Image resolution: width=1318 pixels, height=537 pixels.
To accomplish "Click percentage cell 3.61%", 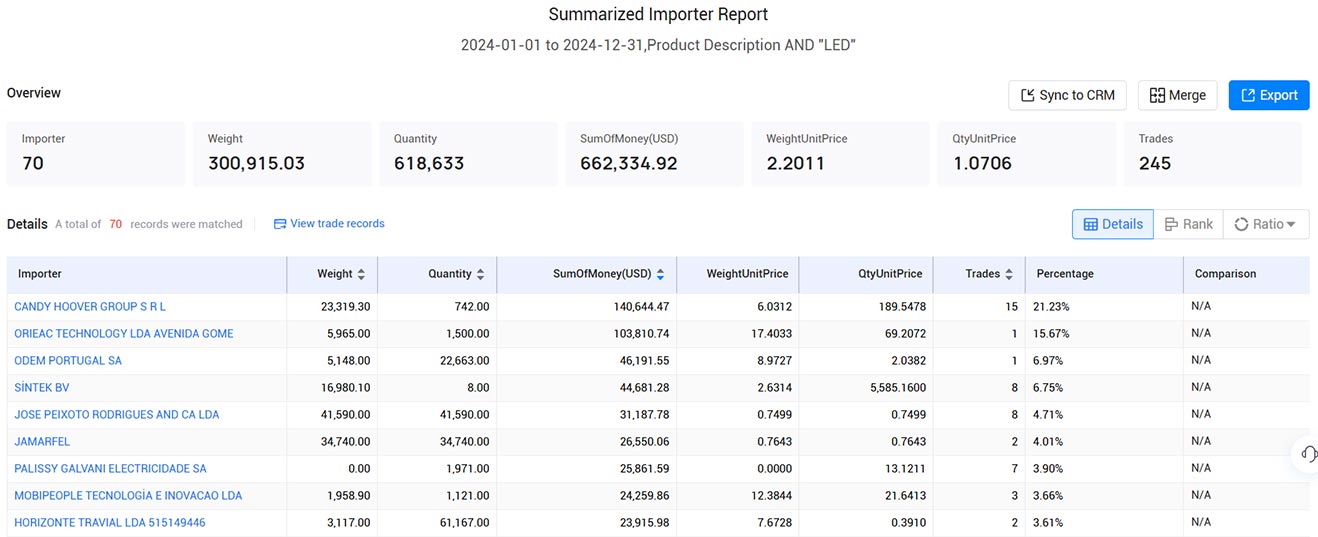I will 1049,522.
